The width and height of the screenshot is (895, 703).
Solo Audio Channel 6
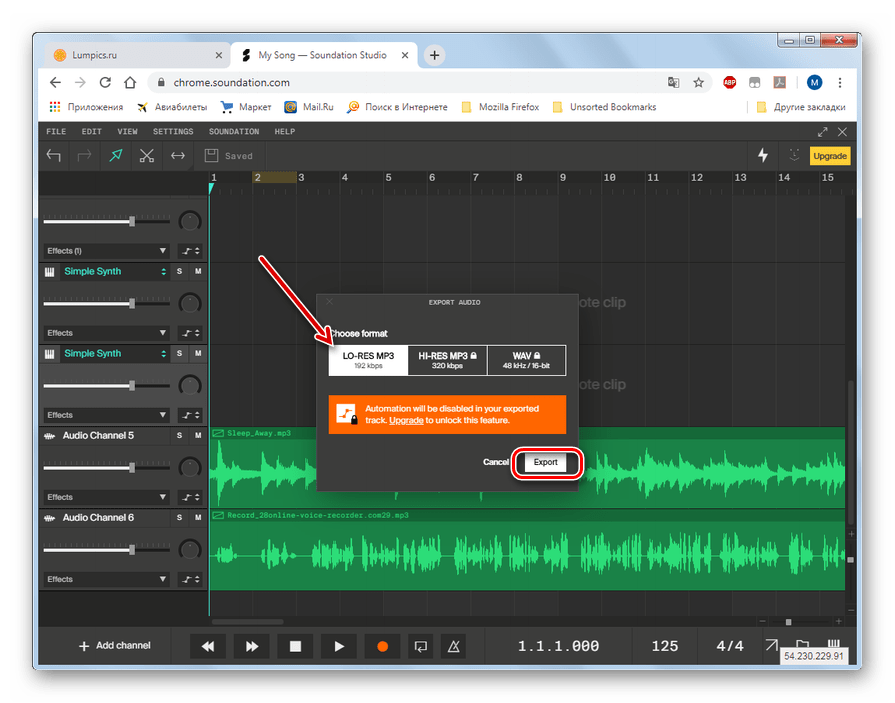point(180,518)
